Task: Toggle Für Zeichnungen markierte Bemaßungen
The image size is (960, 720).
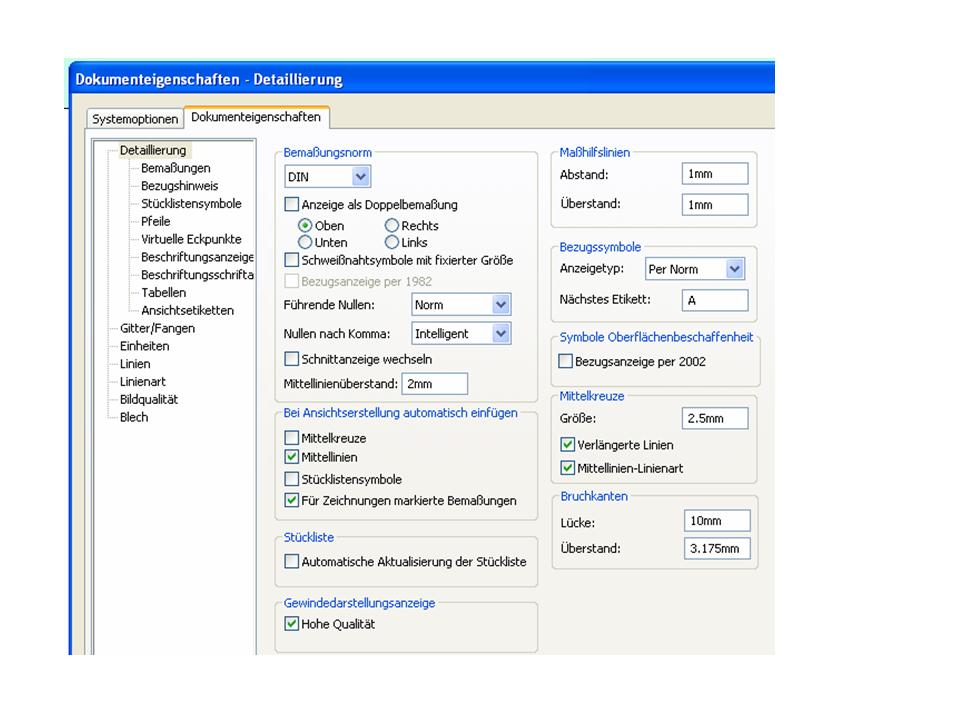Action: tap(292, 500)
